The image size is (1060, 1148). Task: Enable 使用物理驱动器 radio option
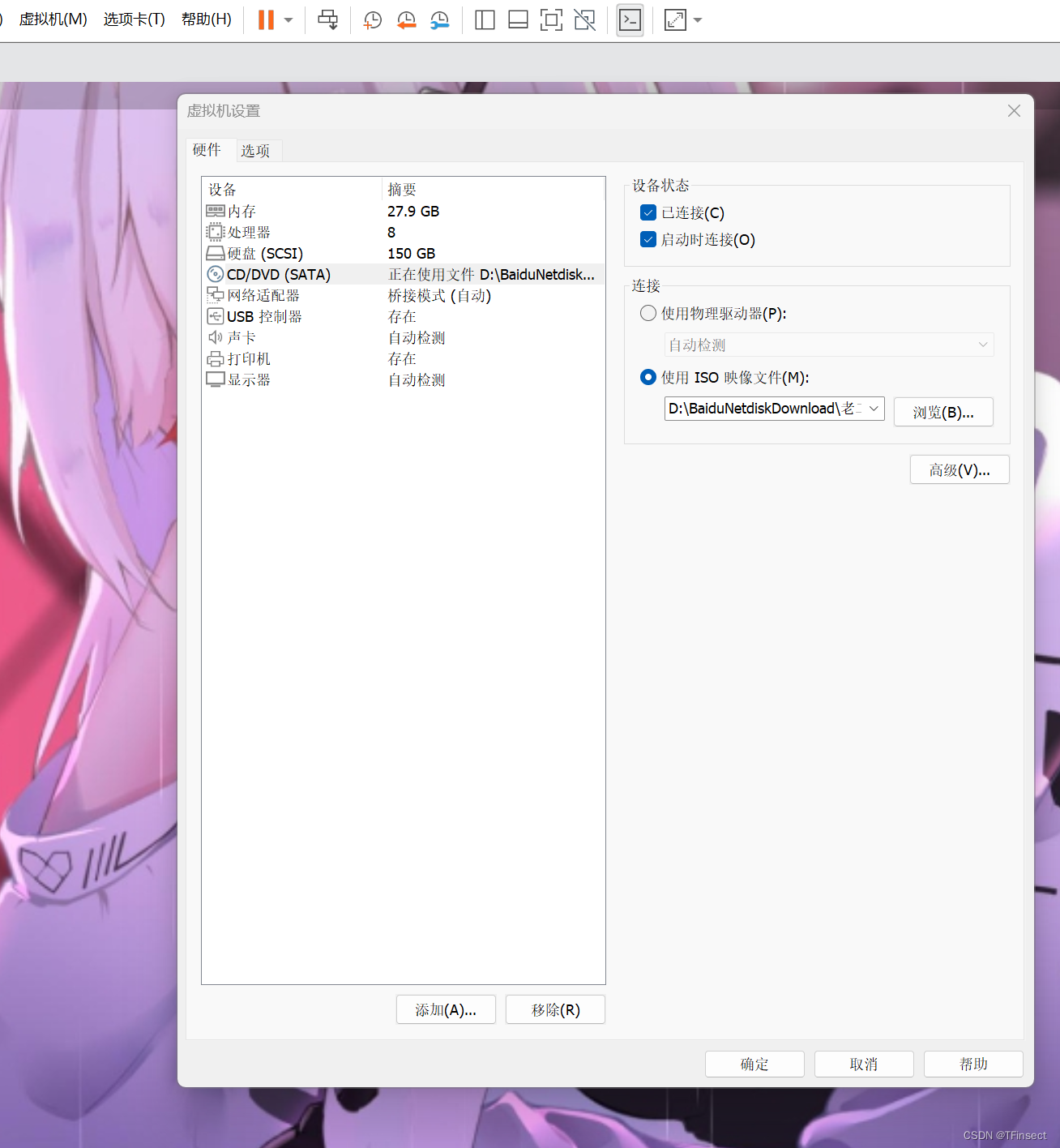[x=648, y=313]
